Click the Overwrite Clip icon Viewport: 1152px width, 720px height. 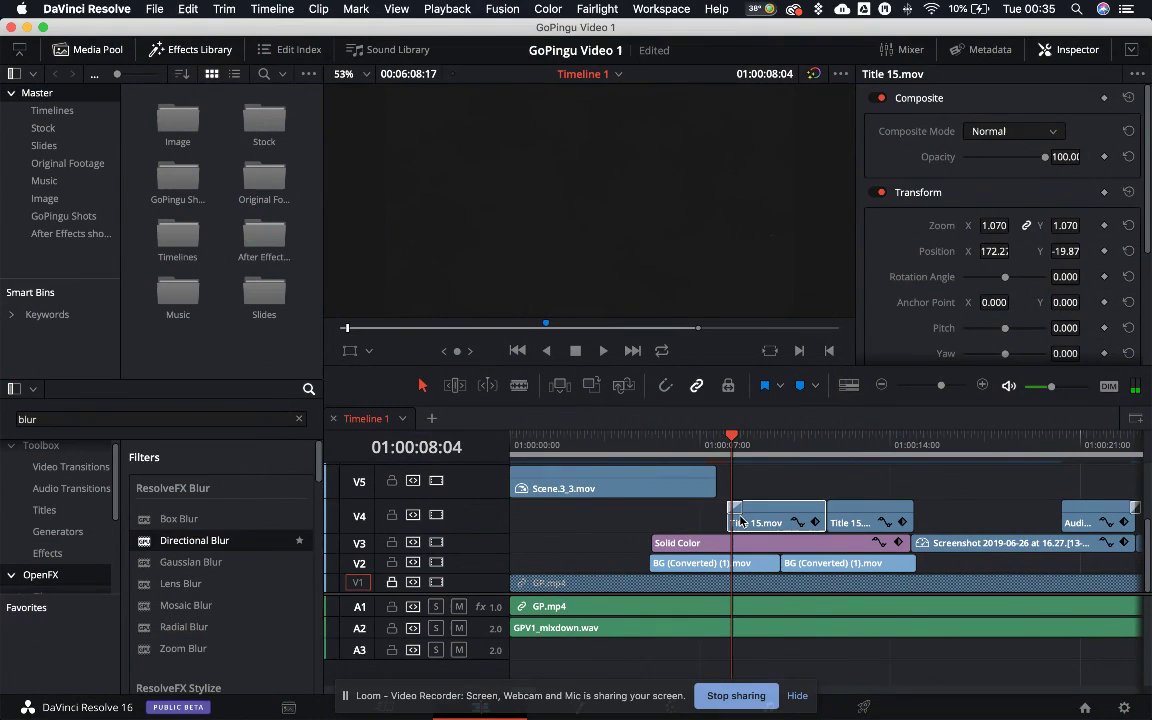(591, 385)
